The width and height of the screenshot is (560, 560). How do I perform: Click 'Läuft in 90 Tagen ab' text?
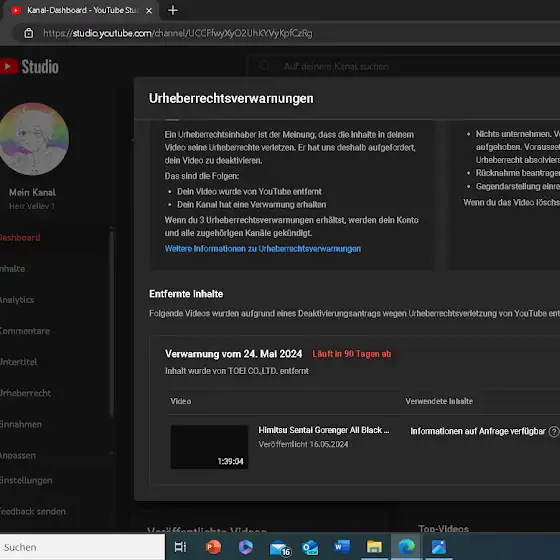coord(351,354)
